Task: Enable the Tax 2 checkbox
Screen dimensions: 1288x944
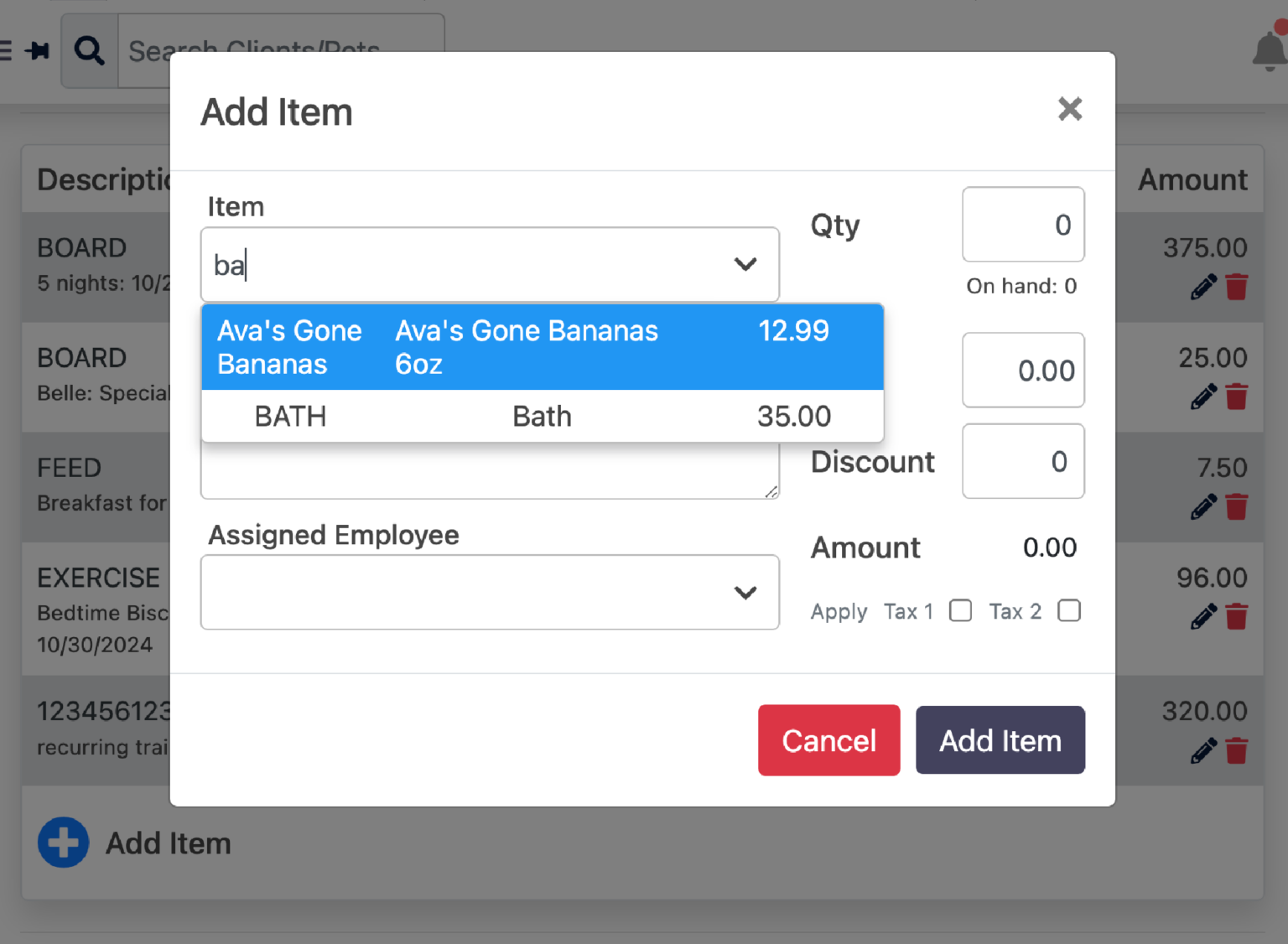Action: click(1068, 610)
